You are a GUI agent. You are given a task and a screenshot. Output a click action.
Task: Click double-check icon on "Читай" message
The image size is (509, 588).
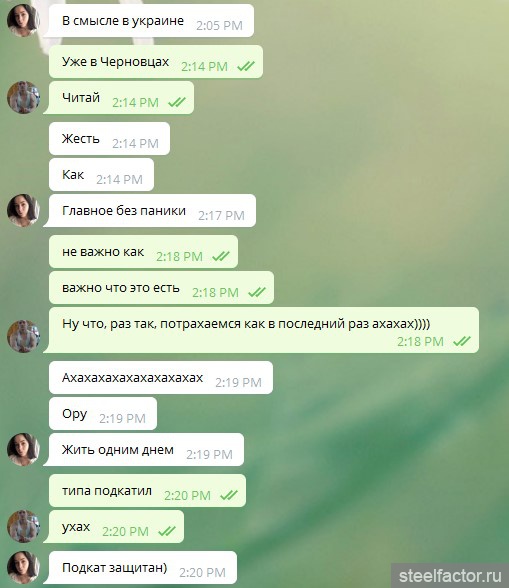pyautogui.click(x=177, y=102)
